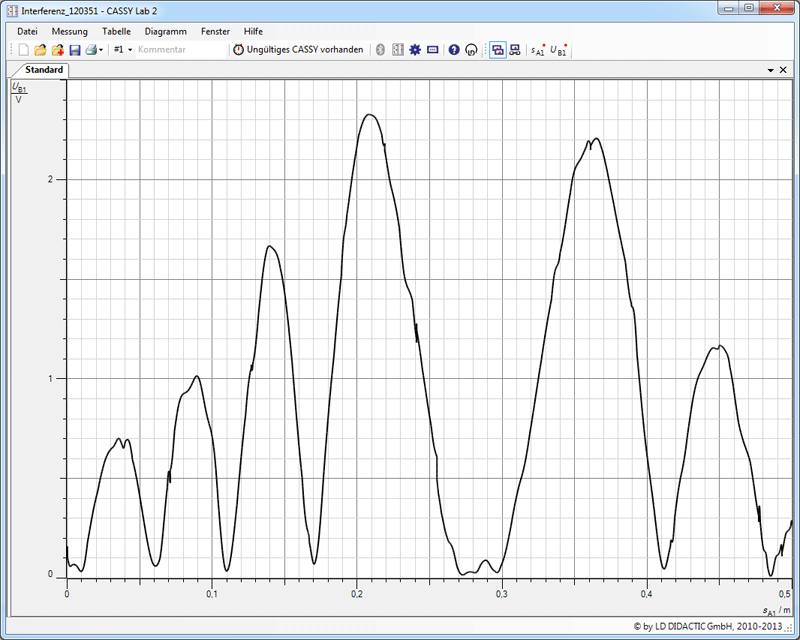Close the Standard diagram panel
The width and height of the screenshot is (800, 640).
(784, 71)
